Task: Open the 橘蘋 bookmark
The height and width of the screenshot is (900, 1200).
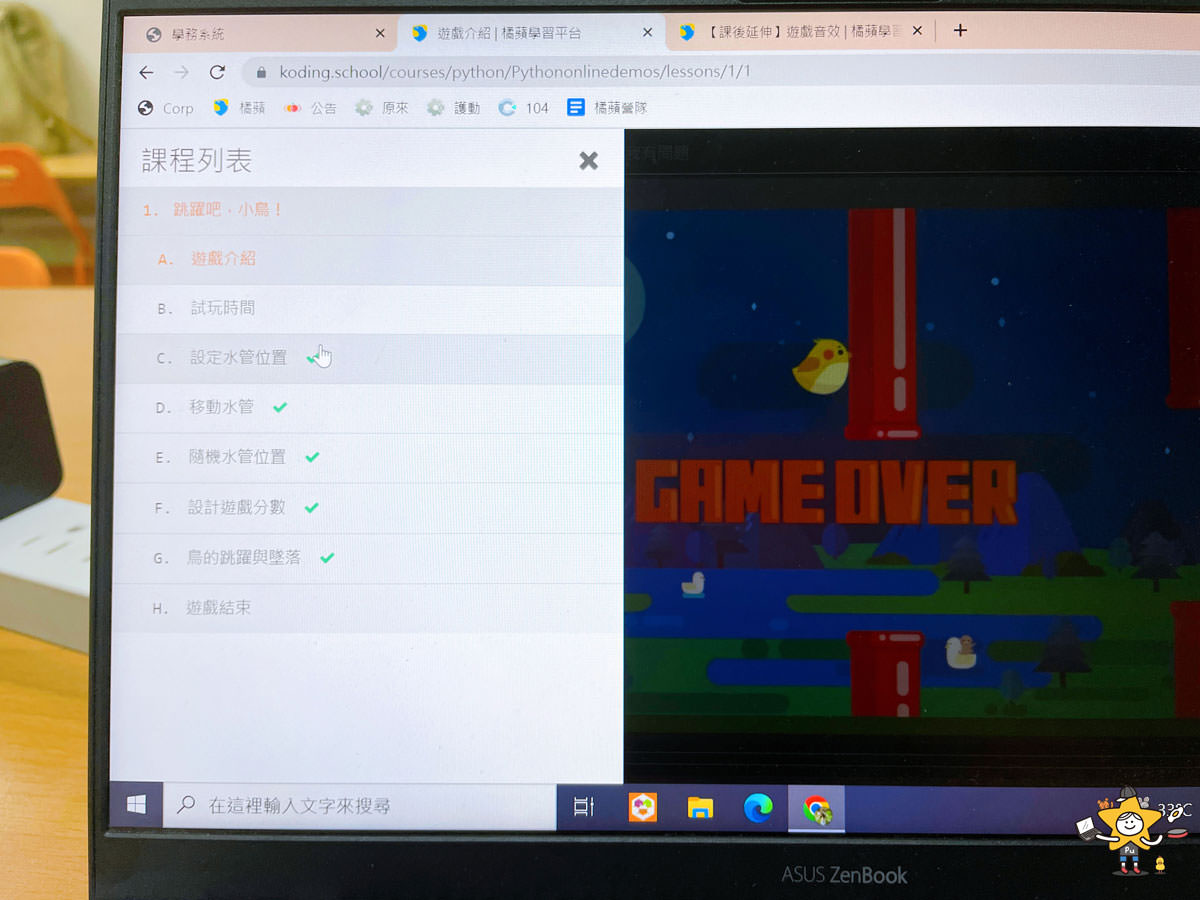Action: point(240,108)
